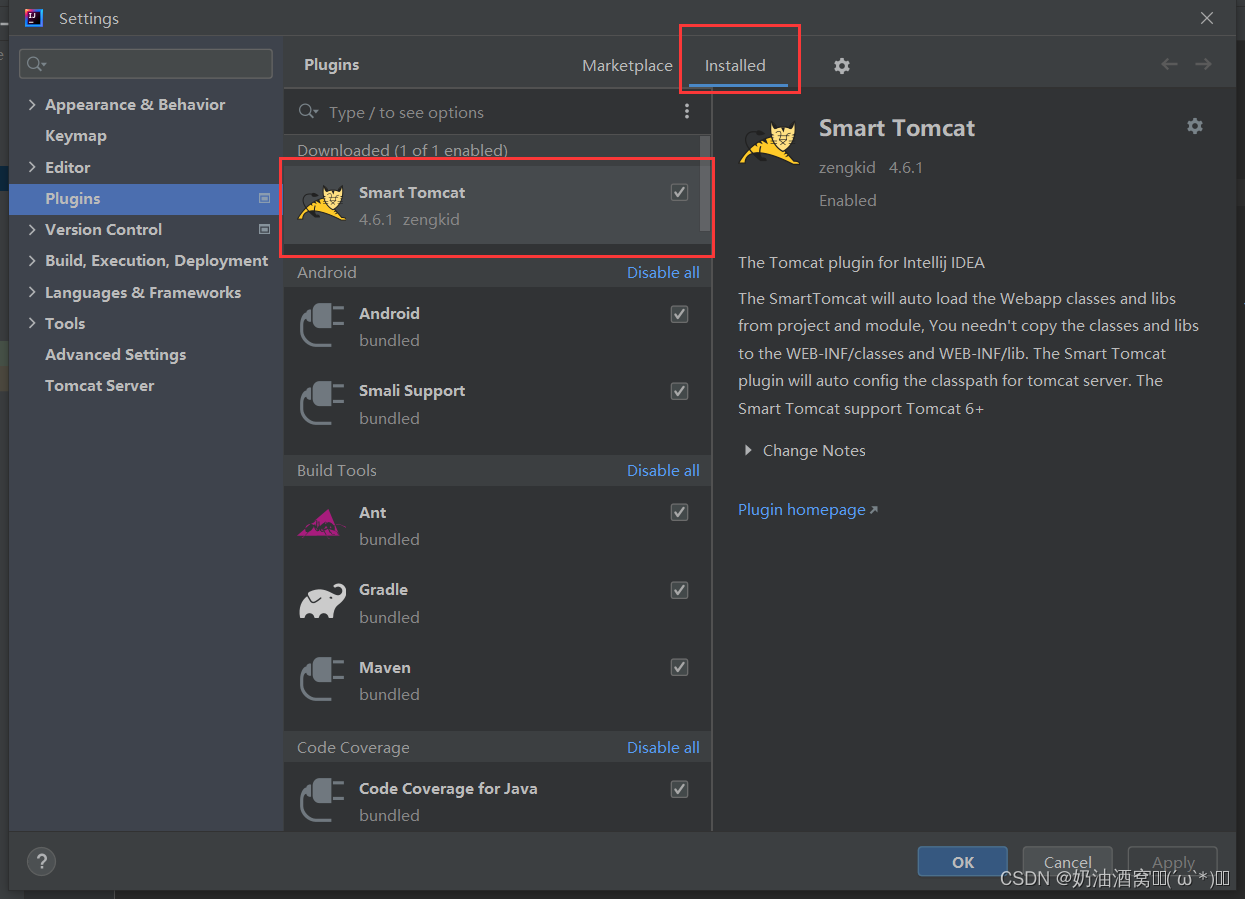Viewport: 1245px width, 899px height.
Task: Open Tomcat Server settings
Action: (99, 385)
